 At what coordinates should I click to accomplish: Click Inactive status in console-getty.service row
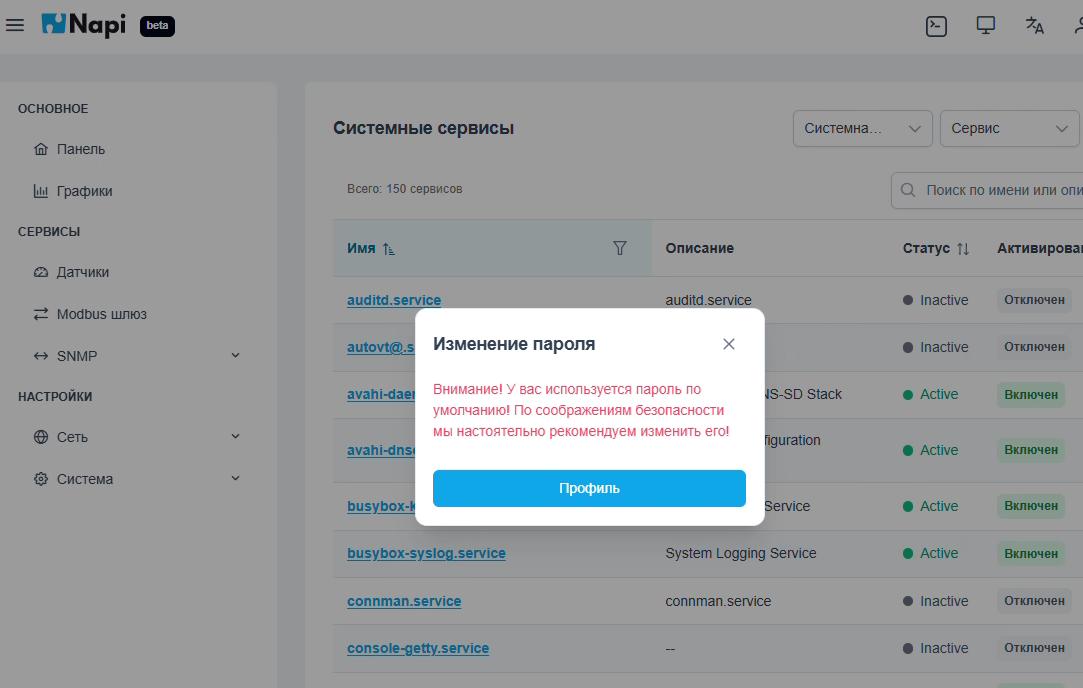(935, 649)
